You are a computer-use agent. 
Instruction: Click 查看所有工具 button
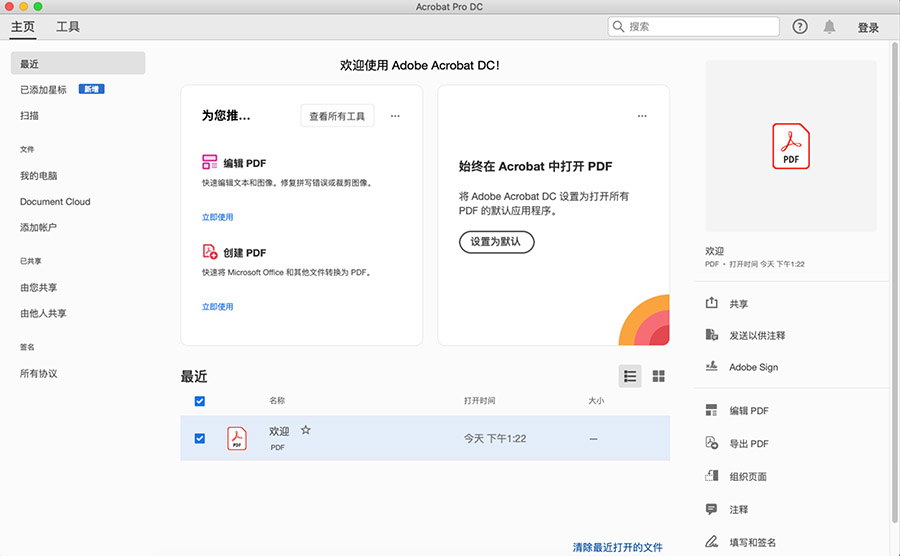(337, 116)
